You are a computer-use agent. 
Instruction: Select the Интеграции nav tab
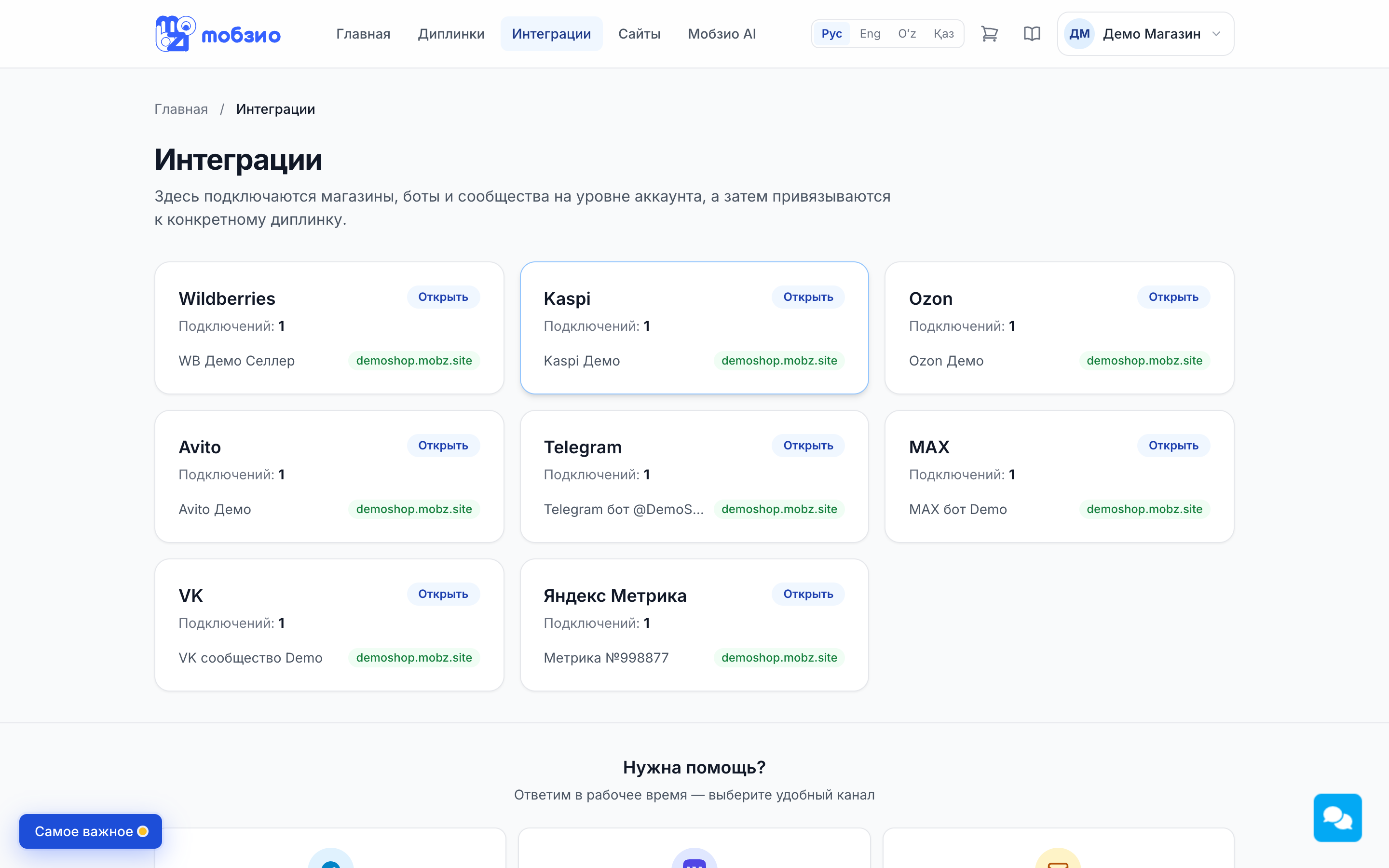pos(551,34)
